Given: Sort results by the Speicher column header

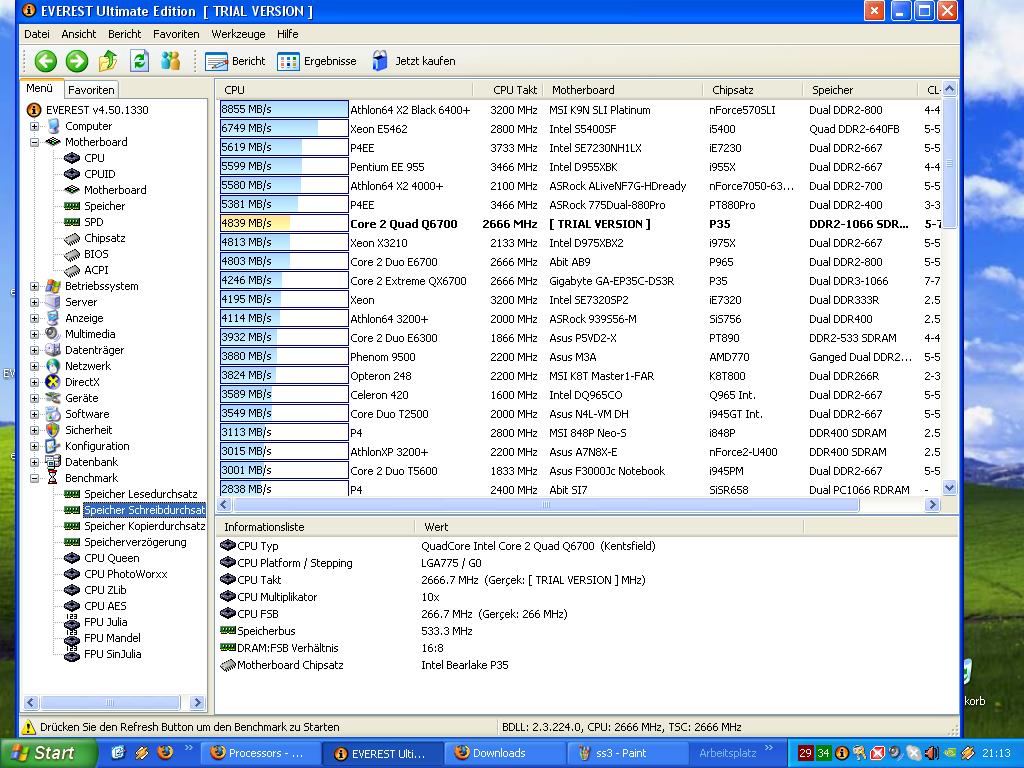Looking at the screenshot, I should [x=860, y=89].
